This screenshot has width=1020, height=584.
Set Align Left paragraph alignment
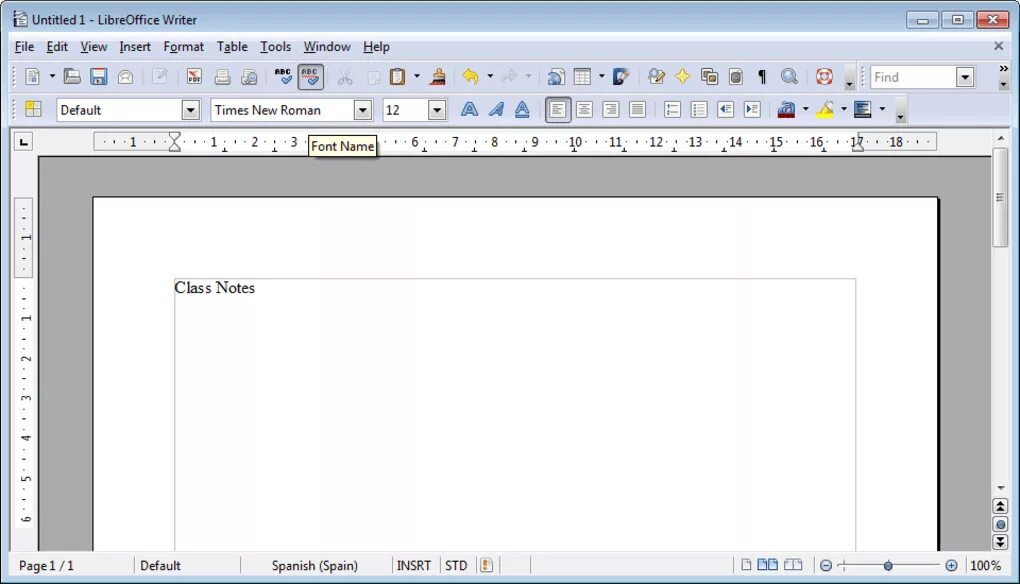(x=557, y=110)
